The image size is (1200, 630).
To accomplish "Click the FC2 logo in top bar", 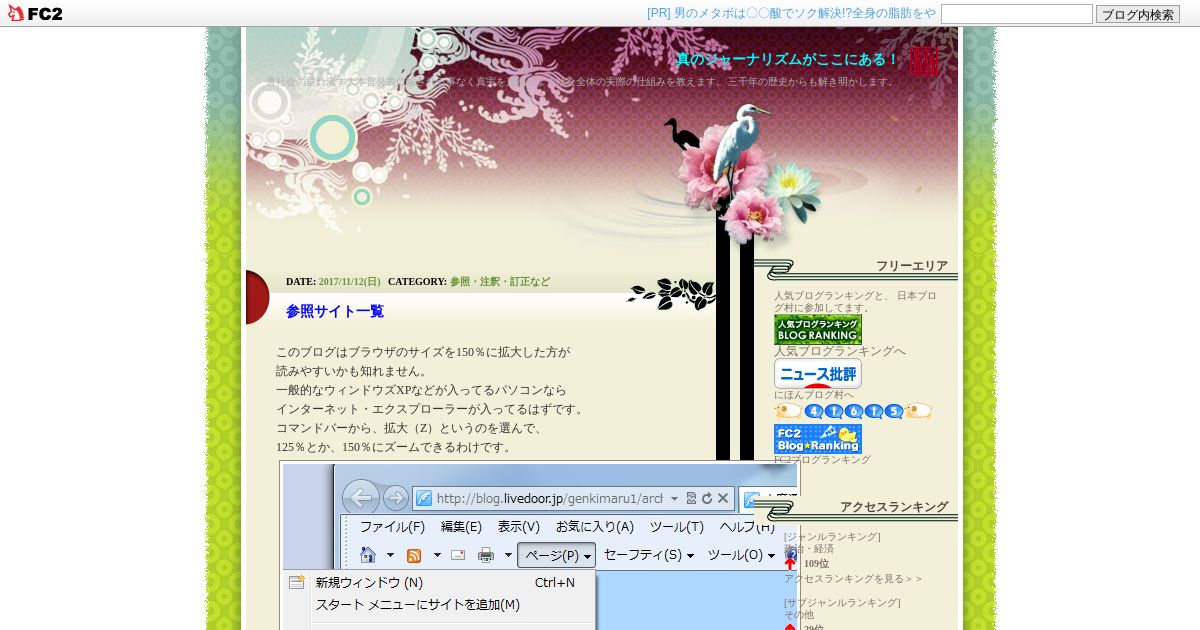I will (35, 14).
